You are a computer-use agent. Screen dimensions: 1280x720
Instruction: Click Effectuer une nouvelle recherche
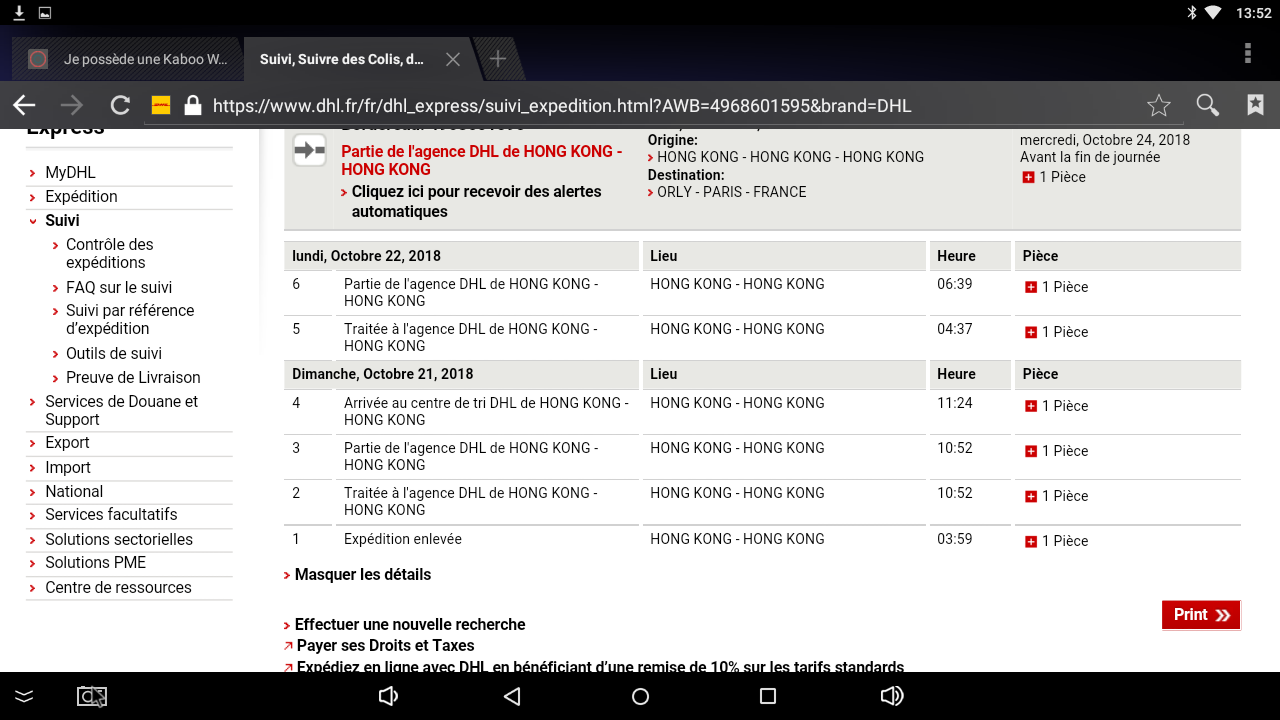click(x=410, y=625)
